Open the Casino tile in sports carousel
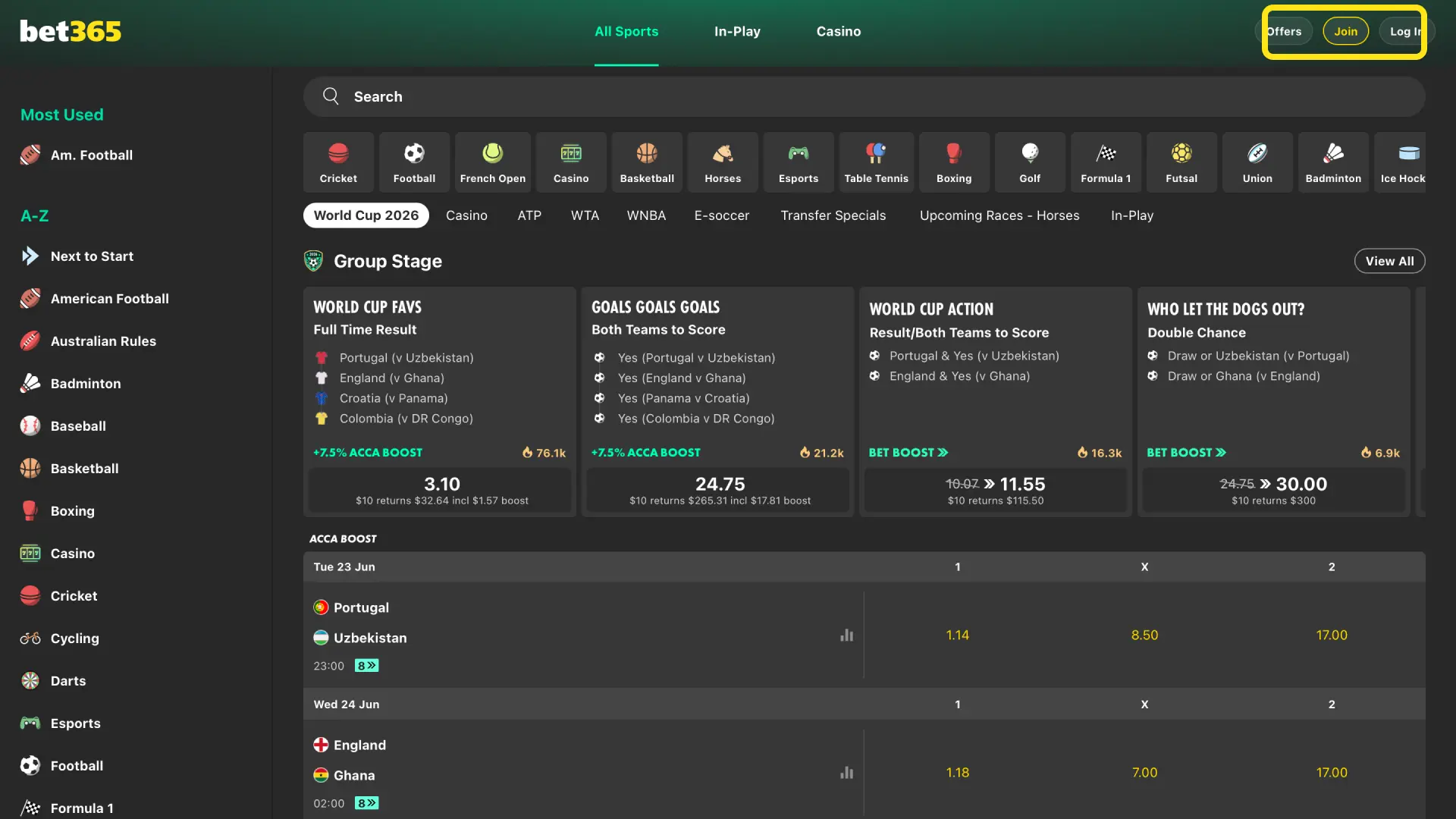 (x=571, y=162)
